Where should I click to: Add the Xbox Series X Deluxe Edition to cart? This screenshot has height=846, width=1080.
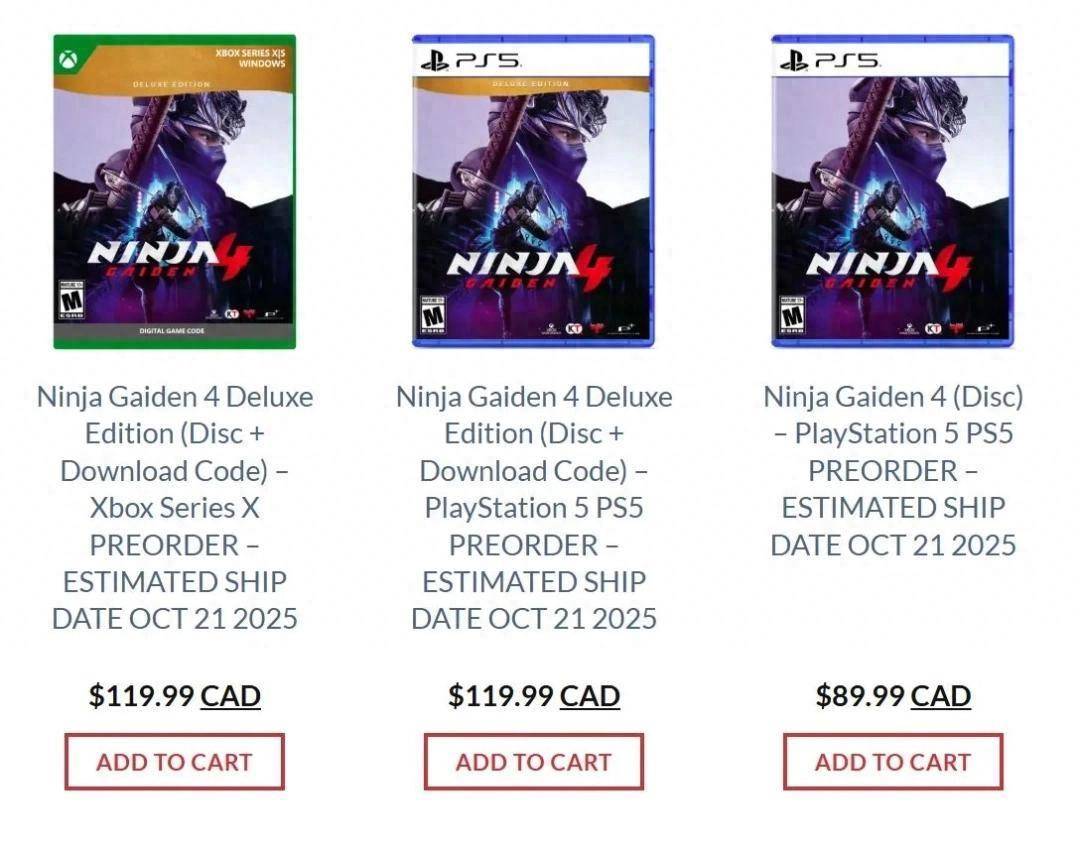click(175, 762)
